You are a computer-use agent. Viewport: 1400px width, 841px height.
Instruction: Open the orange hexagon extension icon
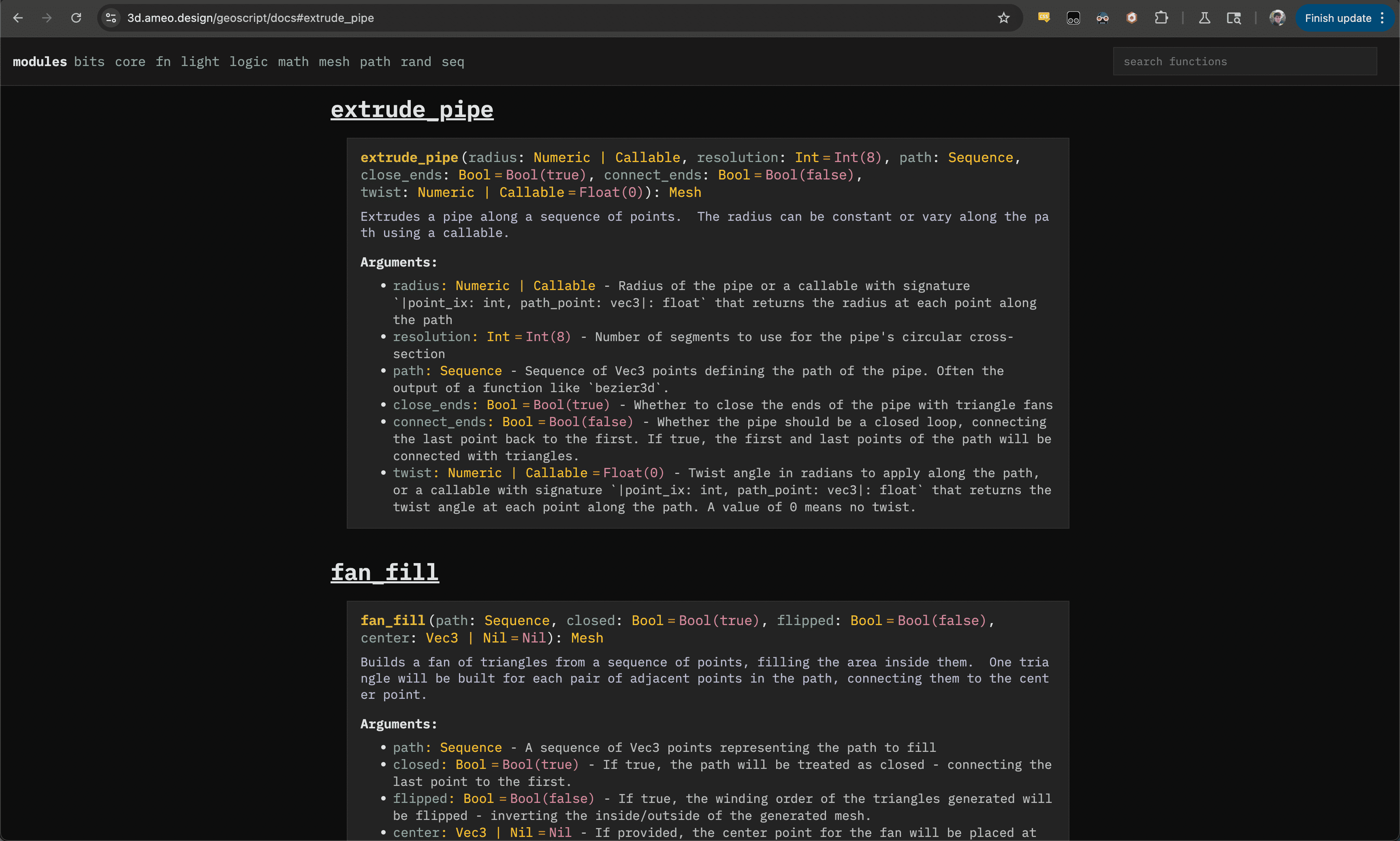[1131, 18]
